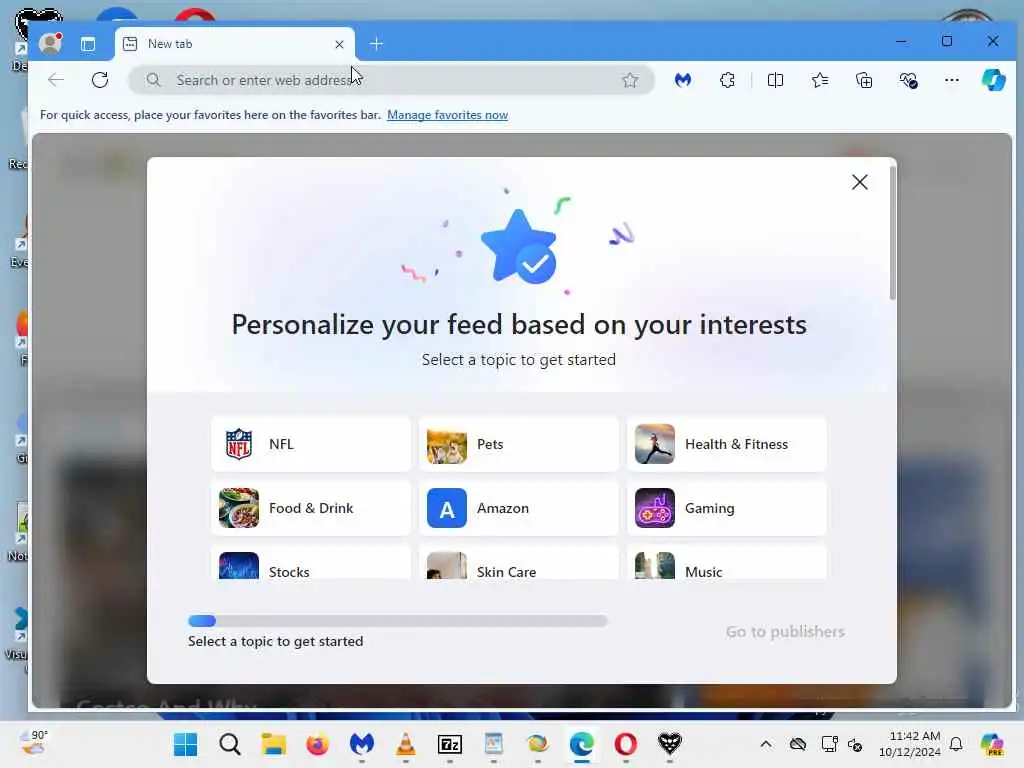
Task: Click the topic selection progress bar
Action: [398, 621]
